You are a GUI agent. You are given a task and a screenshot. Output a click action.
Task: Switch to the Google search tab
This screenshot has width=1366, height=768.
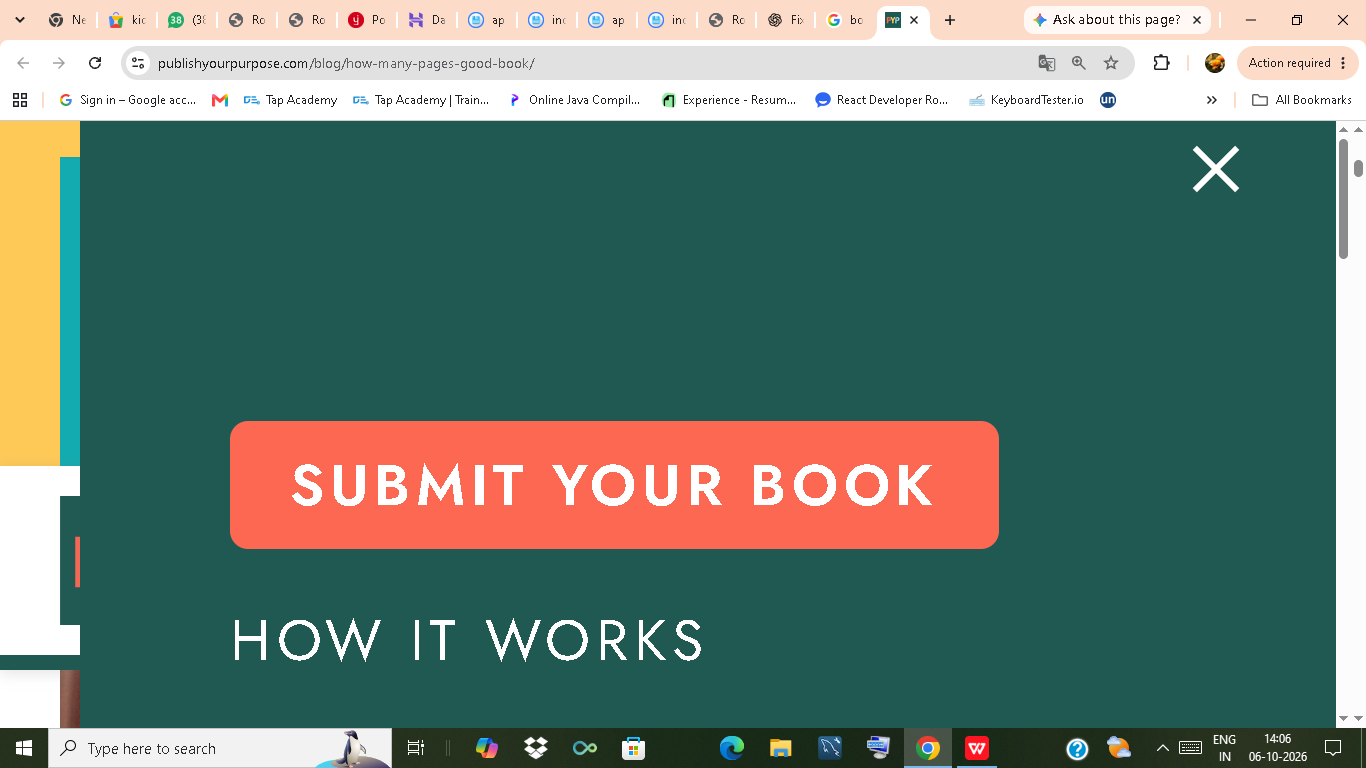click(845, 20)
